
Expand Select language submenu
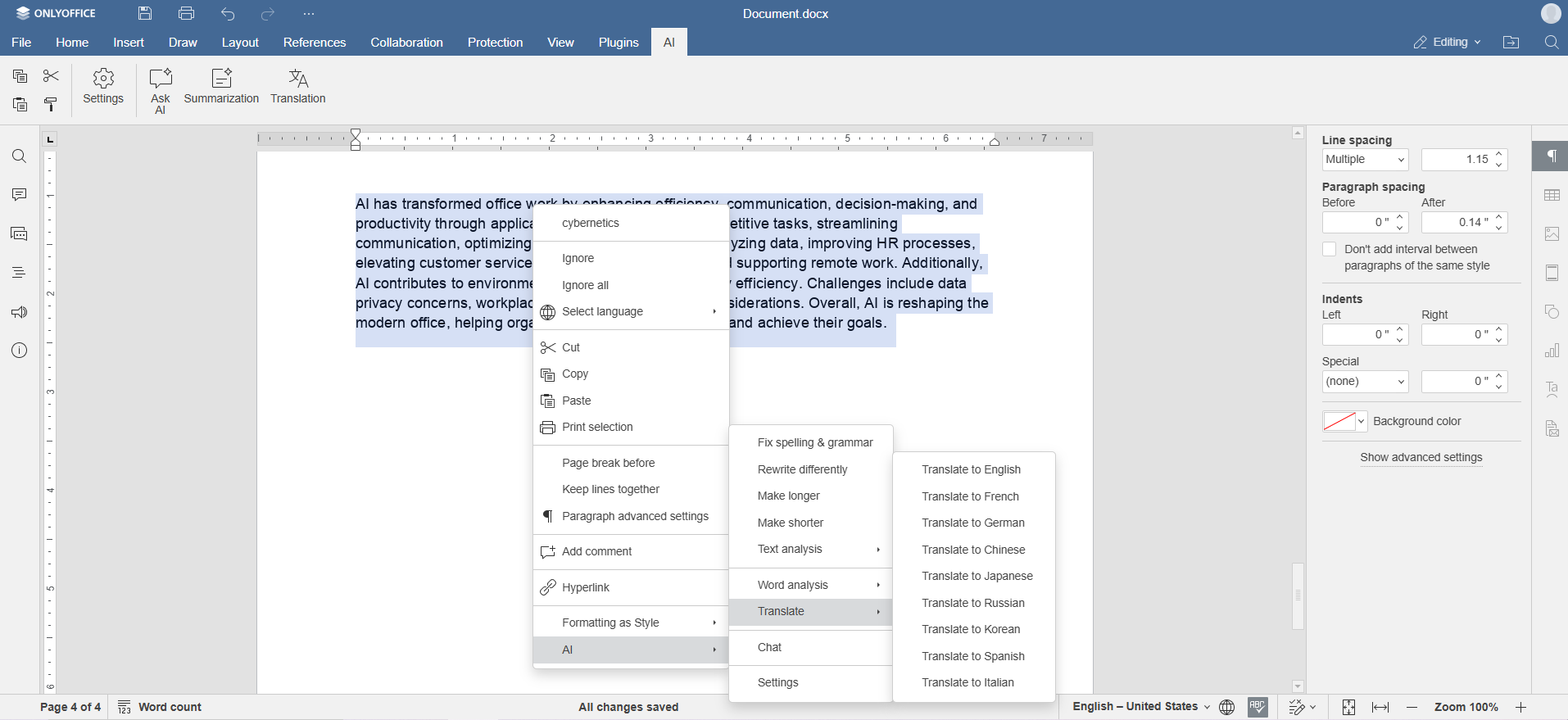coord(631,312)
